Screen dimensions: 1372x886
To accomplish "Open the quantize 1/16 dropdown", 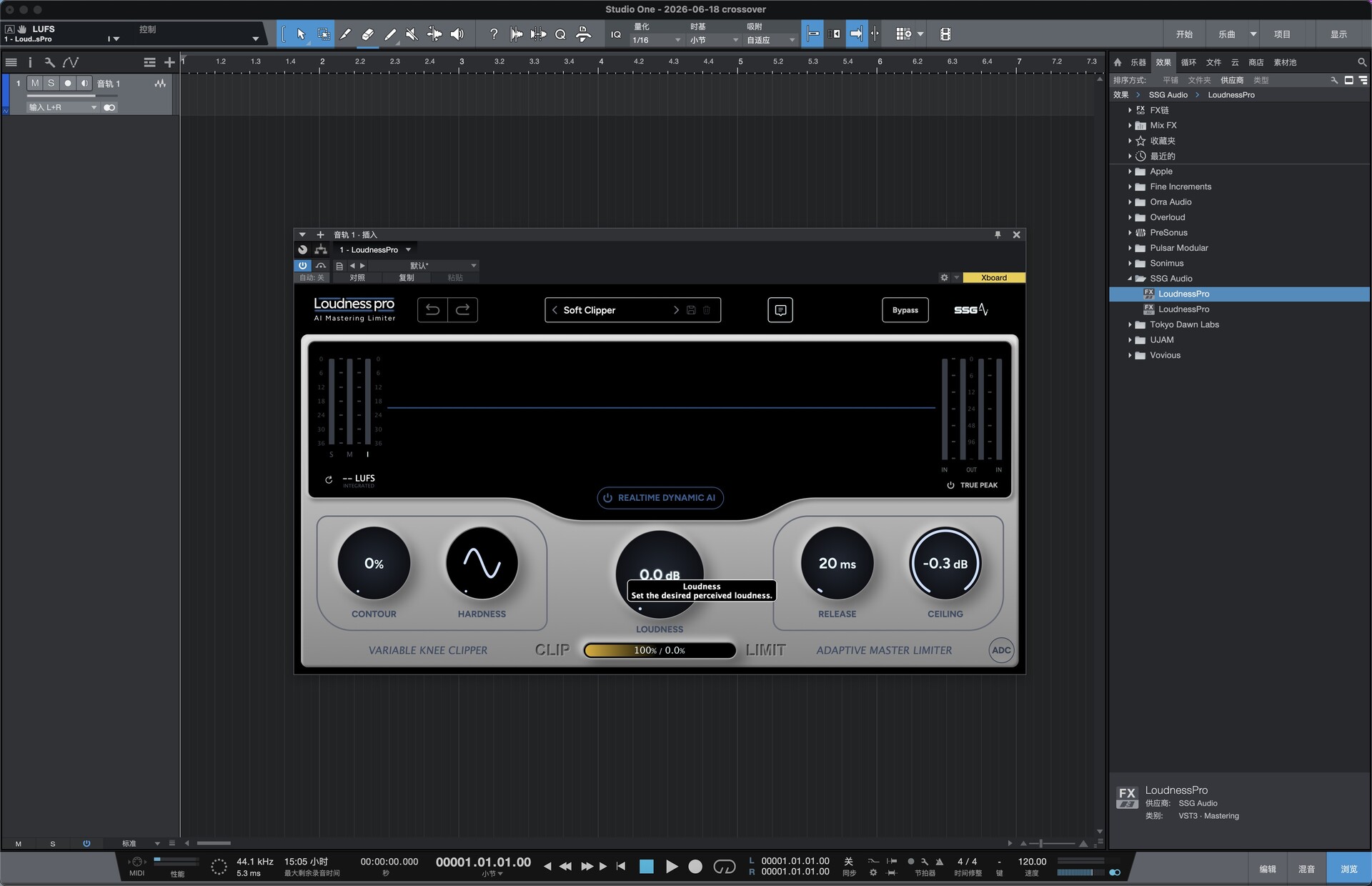I will pyautogui.click(x=656, y=40).
